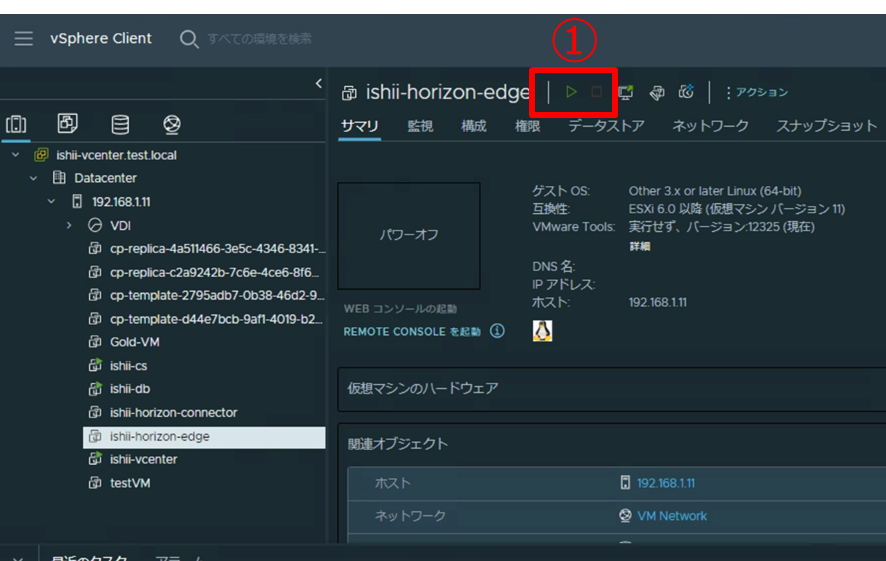Select VM cp-replica-c2a9242b
886x561 pixels.
pyautogui.click(x=215, y=272)
